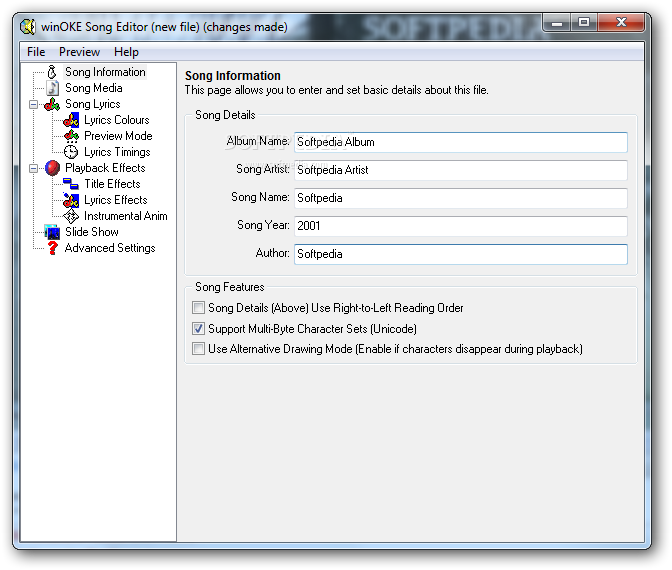
Task: Maximize the winOKE Song Editor window
Action: coord(584,22)
